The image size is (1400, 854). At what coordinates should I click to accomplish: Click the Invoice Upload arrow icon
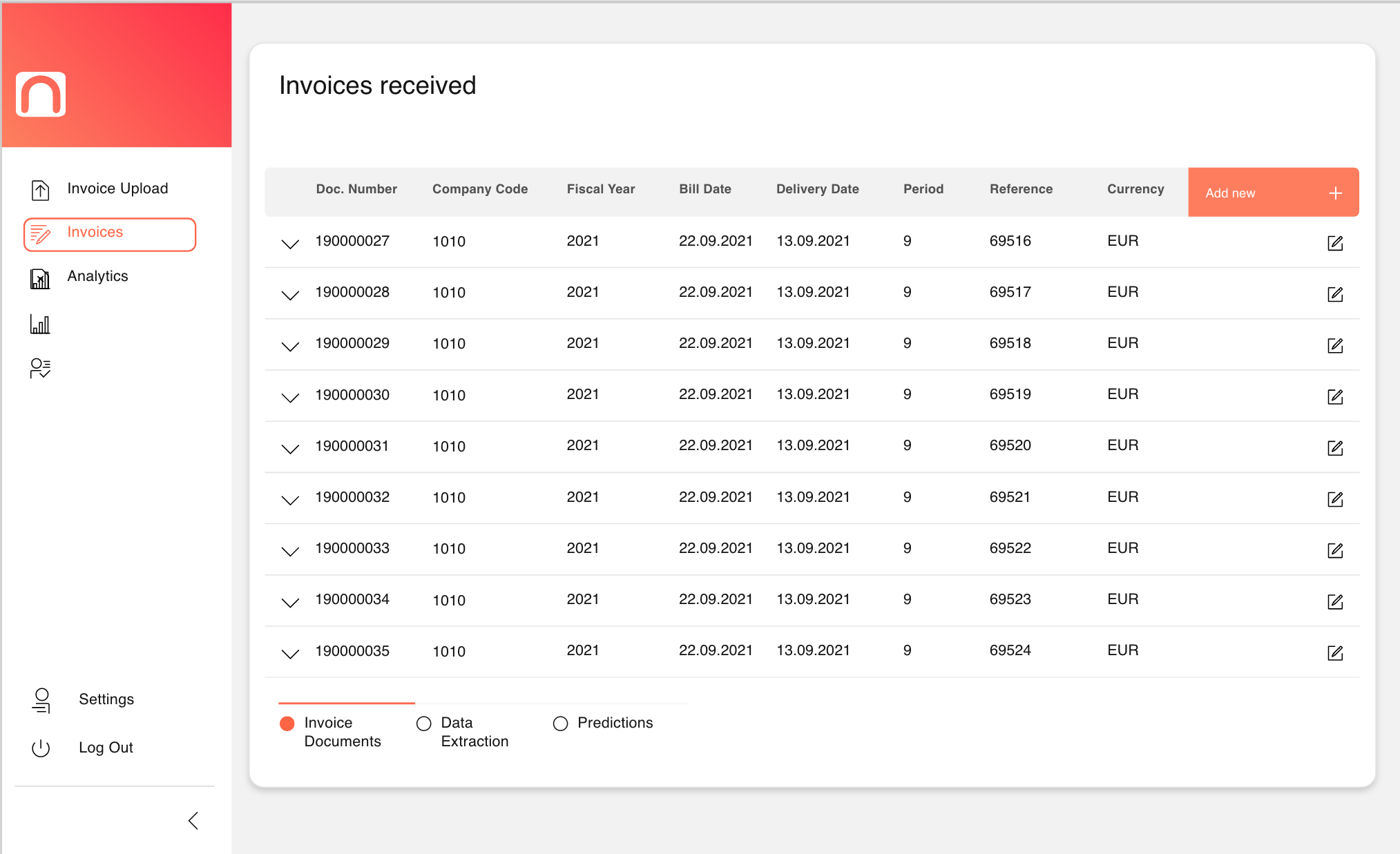click(40, 190)
